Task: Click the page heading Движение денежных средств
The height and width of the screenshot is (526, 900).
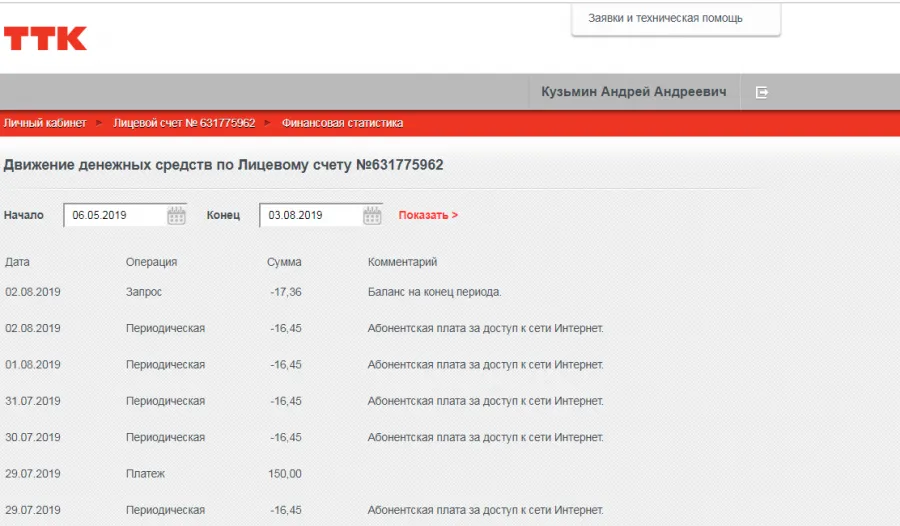Action: [223, 165]
